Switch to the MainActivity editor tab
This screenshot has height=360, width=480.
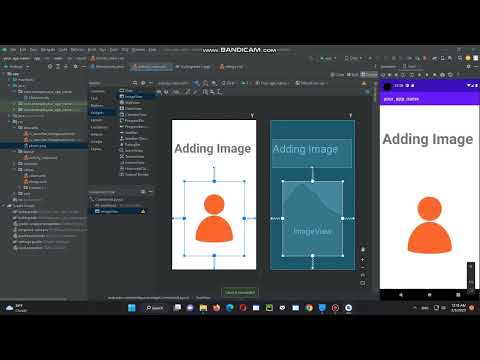[107, 67]
